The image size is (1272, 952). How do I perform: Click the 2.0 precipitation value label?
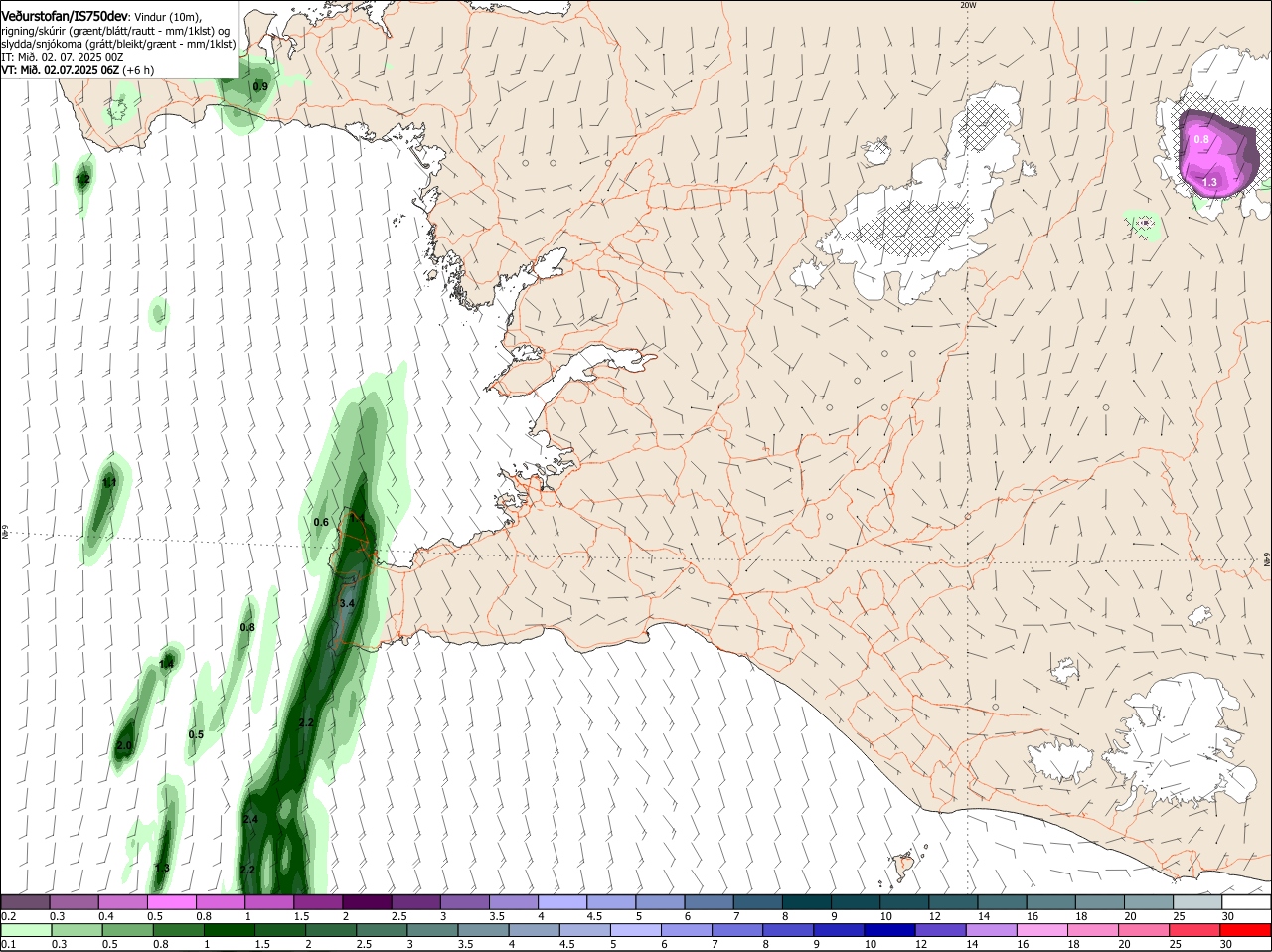coord(124,745)
